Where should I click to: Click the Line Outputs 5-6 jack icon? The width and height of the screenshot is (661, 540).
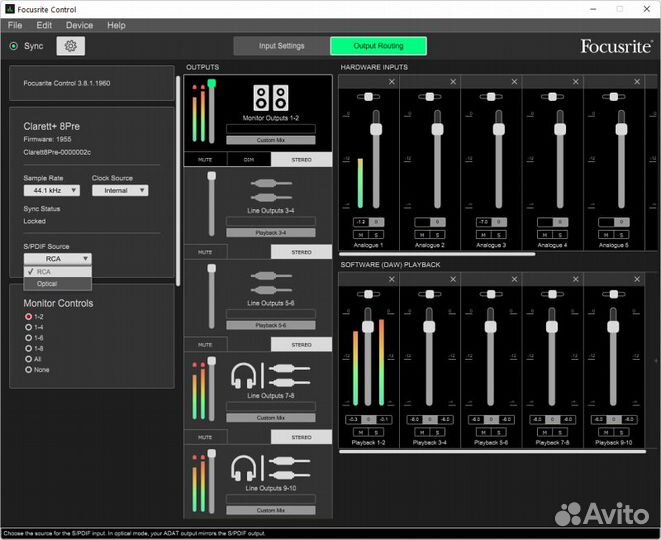(x=271, y=283)
